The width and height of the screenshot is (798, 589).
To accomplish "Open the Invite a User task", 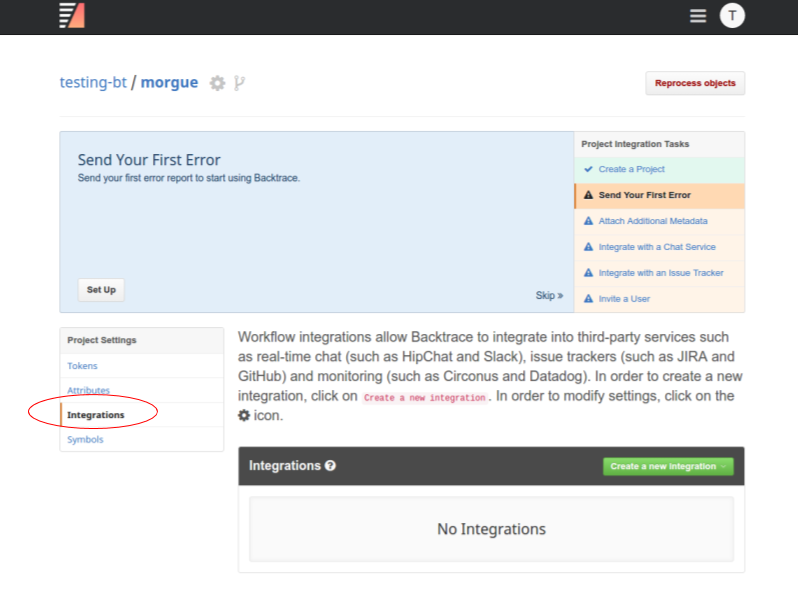I will tap(624, 299).
